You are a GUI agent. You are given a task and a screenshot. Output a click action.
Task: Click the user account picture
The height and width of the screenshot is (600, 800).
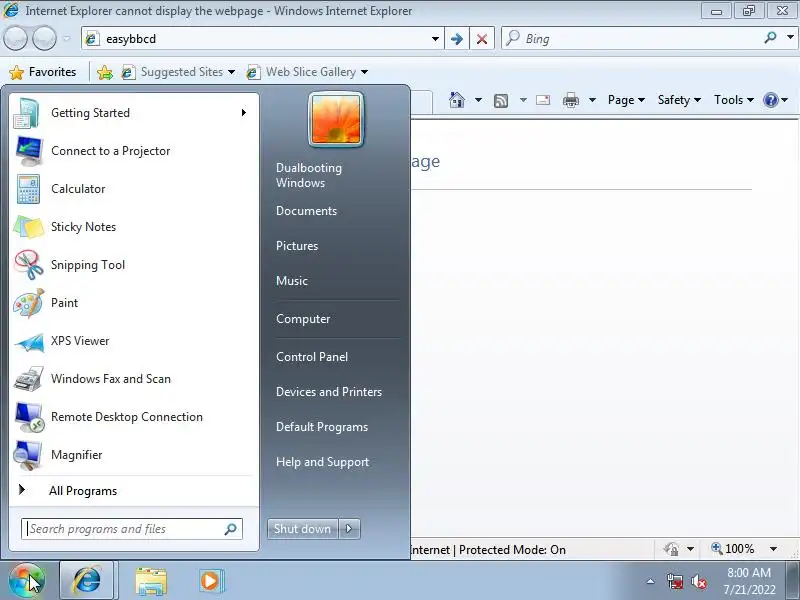coord(336,119)
